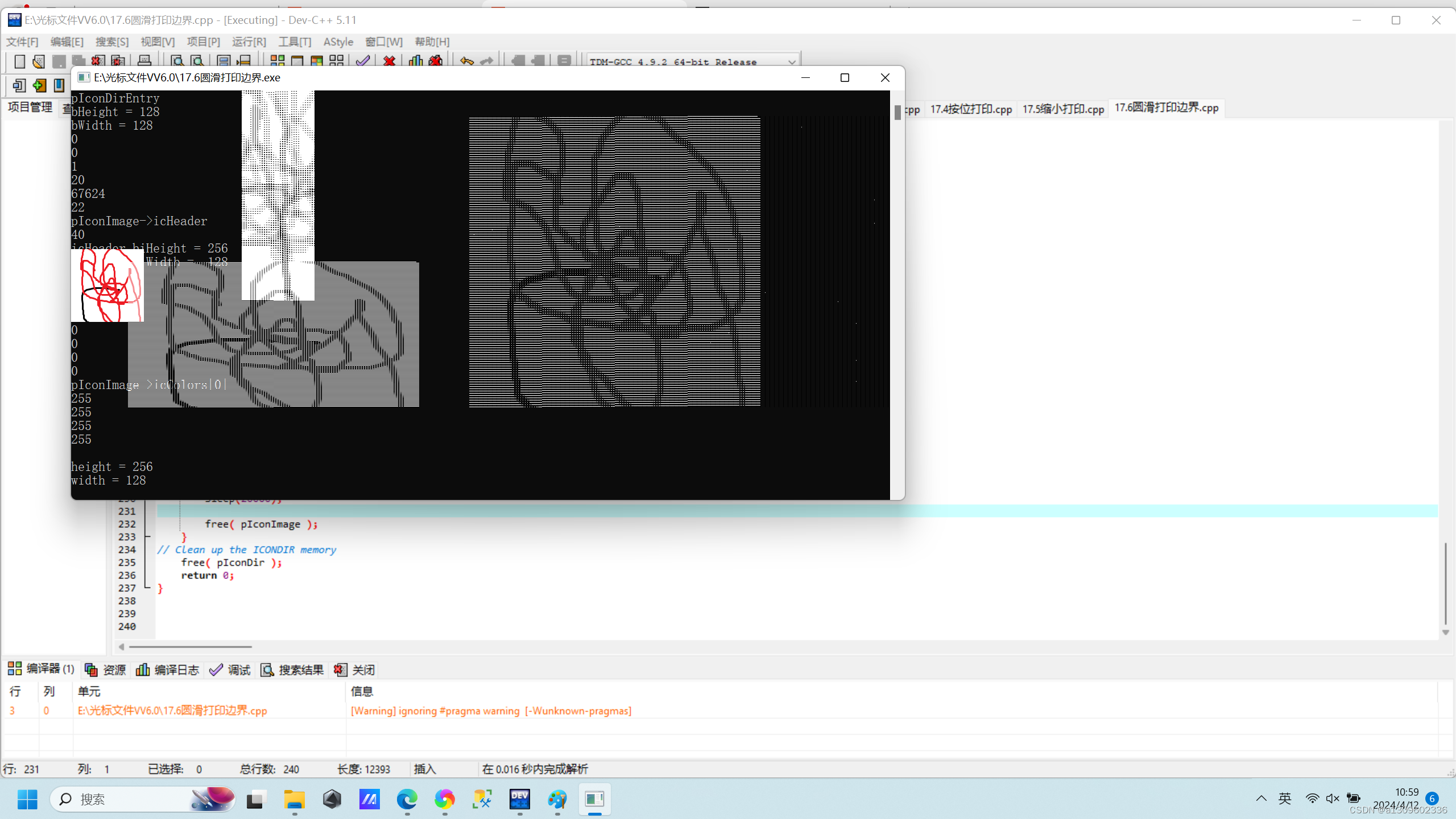Click the pragma warning message row

[719, 710]
